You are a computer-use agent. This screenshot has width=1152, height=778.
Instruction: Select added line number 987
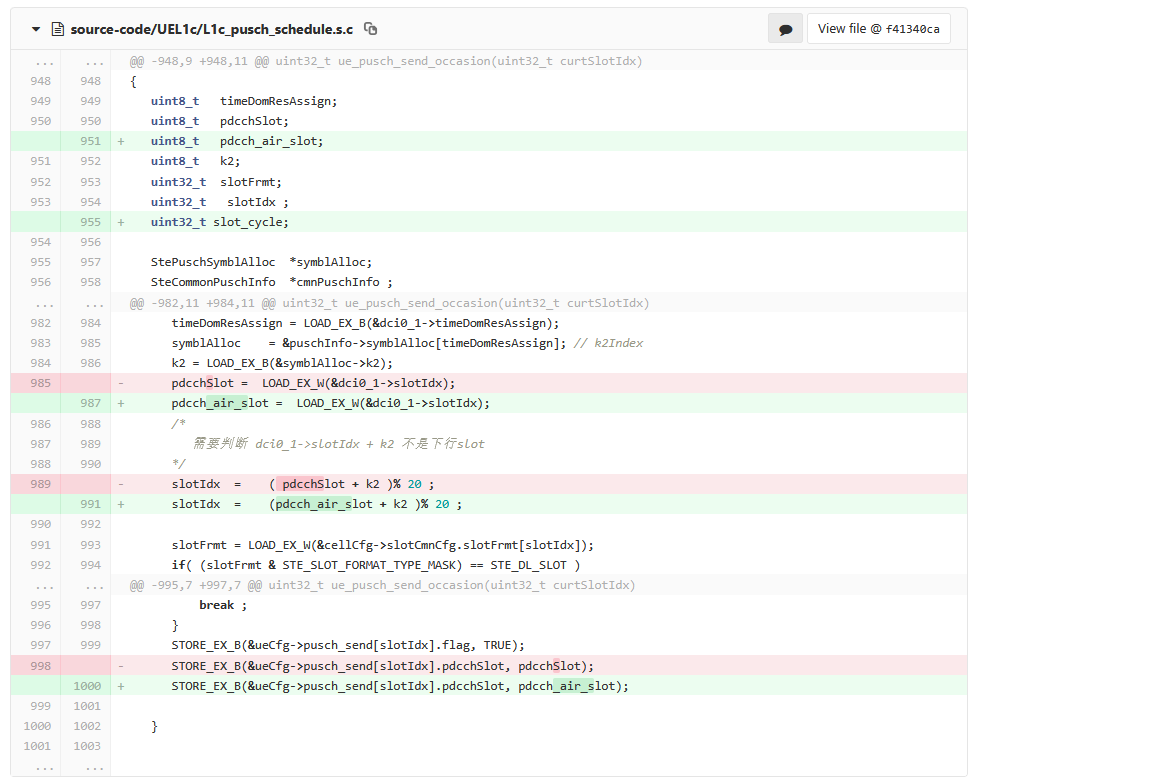click(90, 403)
